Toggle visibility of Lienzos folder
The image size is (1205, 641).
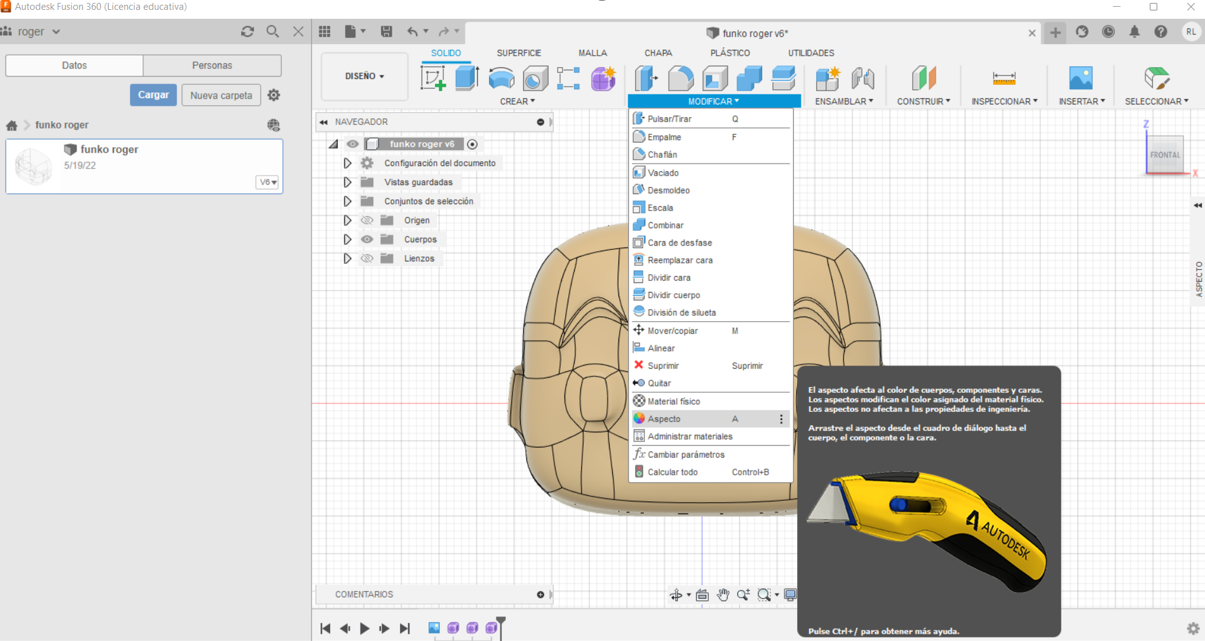(367, 259)
